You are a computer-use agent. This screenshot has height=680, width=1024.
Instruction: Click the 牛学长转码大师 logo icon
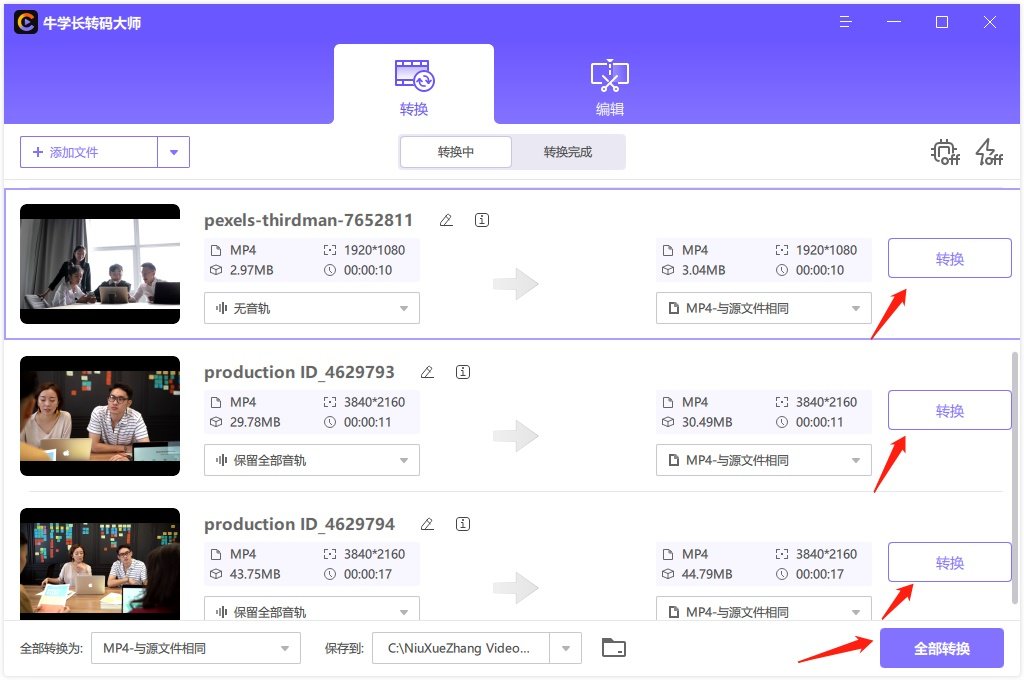(25, 21)
